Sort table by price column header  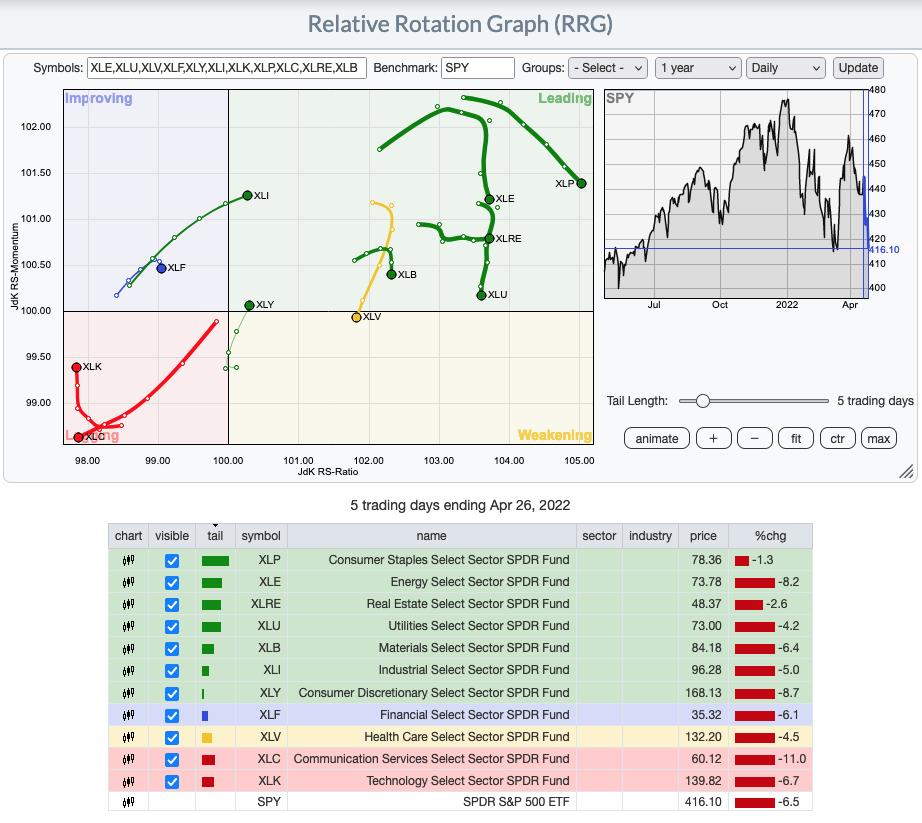coord(703,536)
